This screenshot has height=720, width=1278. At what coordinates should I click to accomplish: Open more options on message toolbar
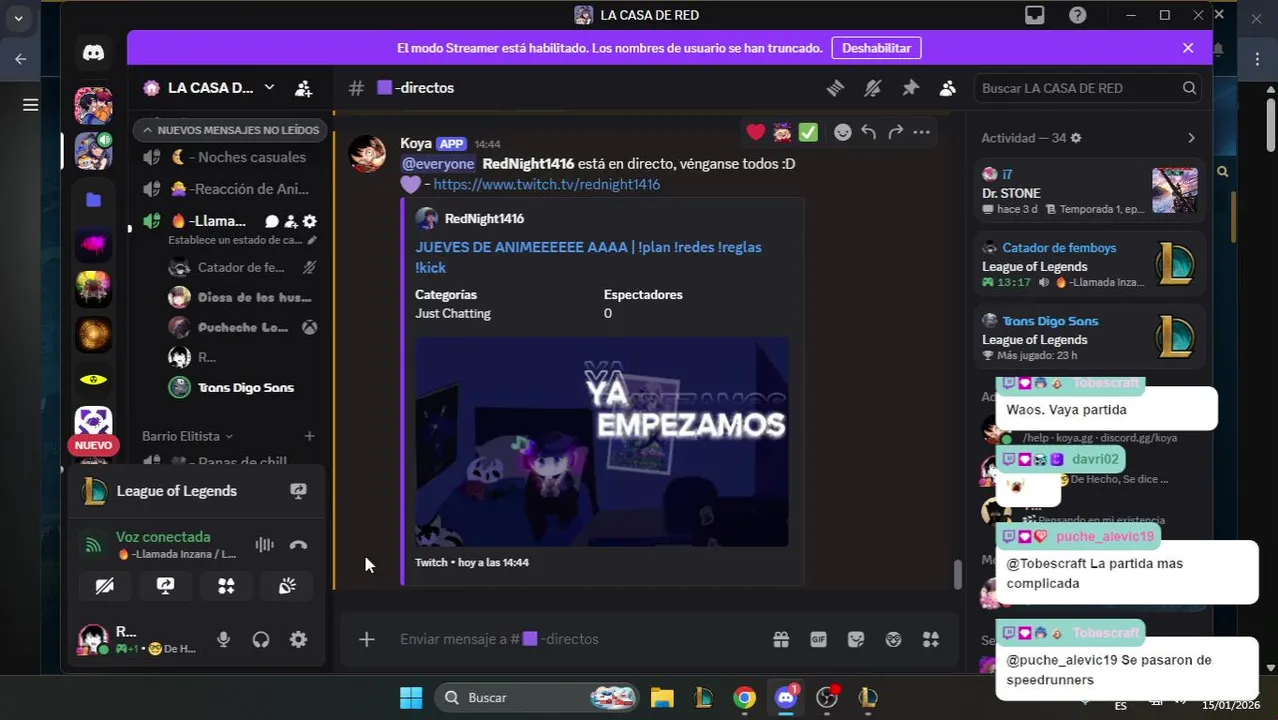pyautogui.click(x=922, y=132)
